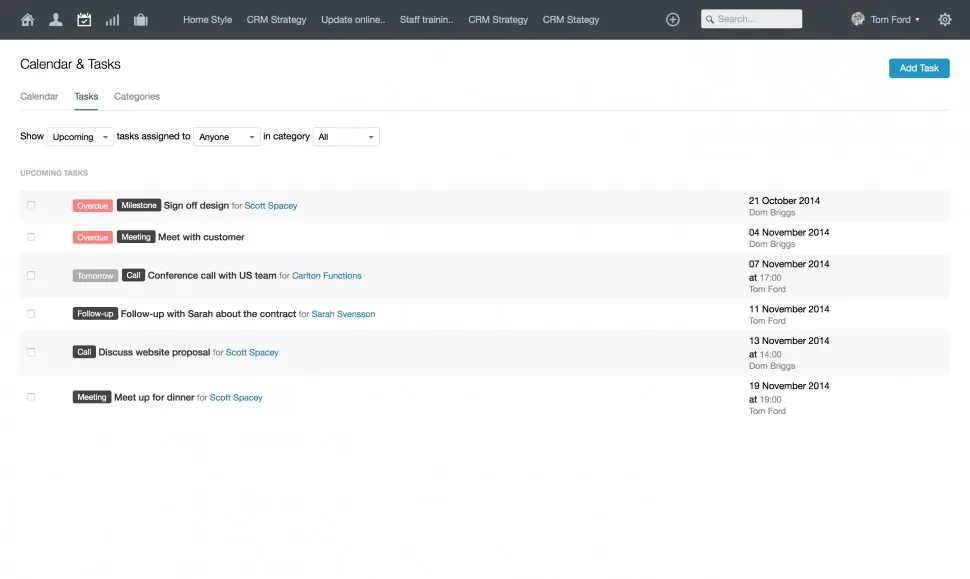Open the Reports bar chart icon
Screen dimensions: 970x579
coord(112,19)
